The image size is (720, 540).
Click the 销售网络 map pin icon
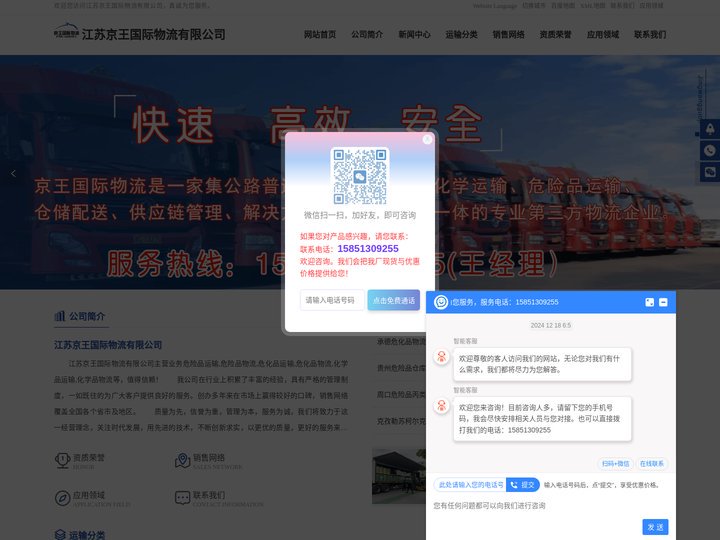(182, 461)
